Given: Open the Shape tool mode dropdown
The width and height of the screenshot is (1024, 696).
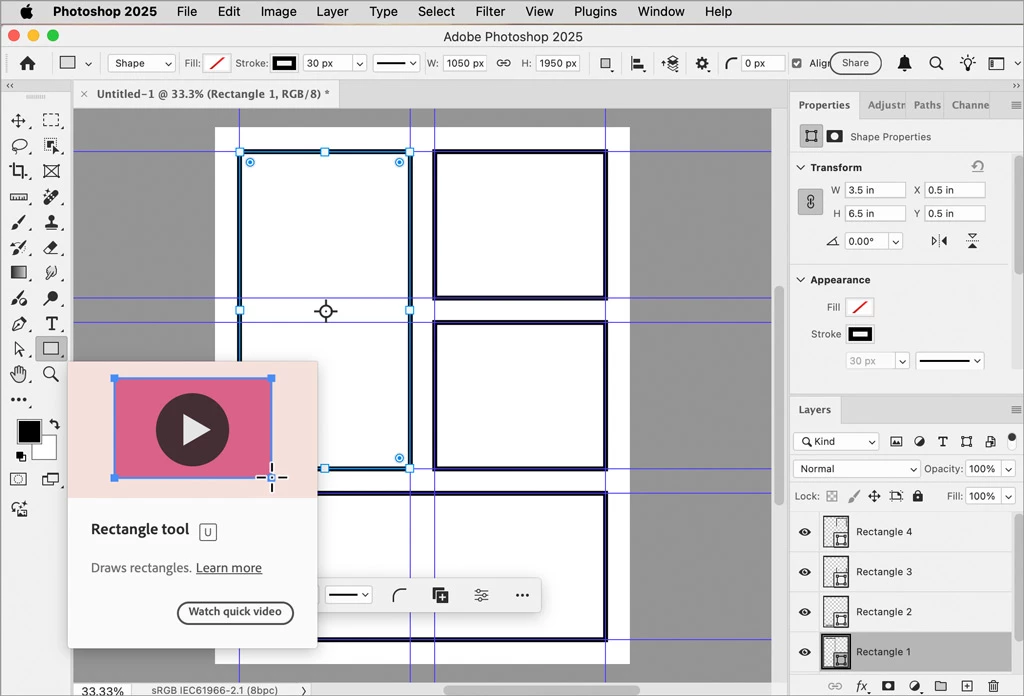Looking at the screenshot, I should [142, 63].
